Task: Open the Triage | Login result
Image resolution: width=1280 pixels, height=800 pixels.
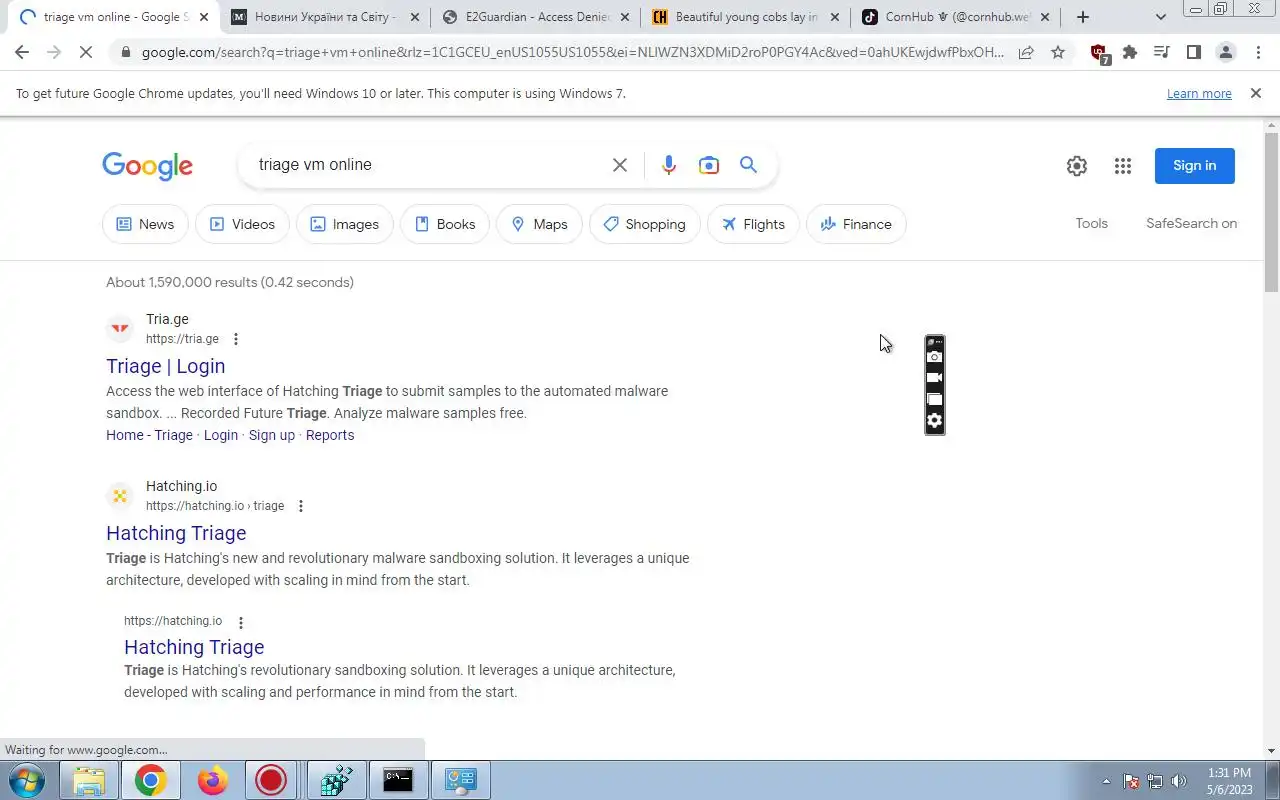Action: pos(166,366)
